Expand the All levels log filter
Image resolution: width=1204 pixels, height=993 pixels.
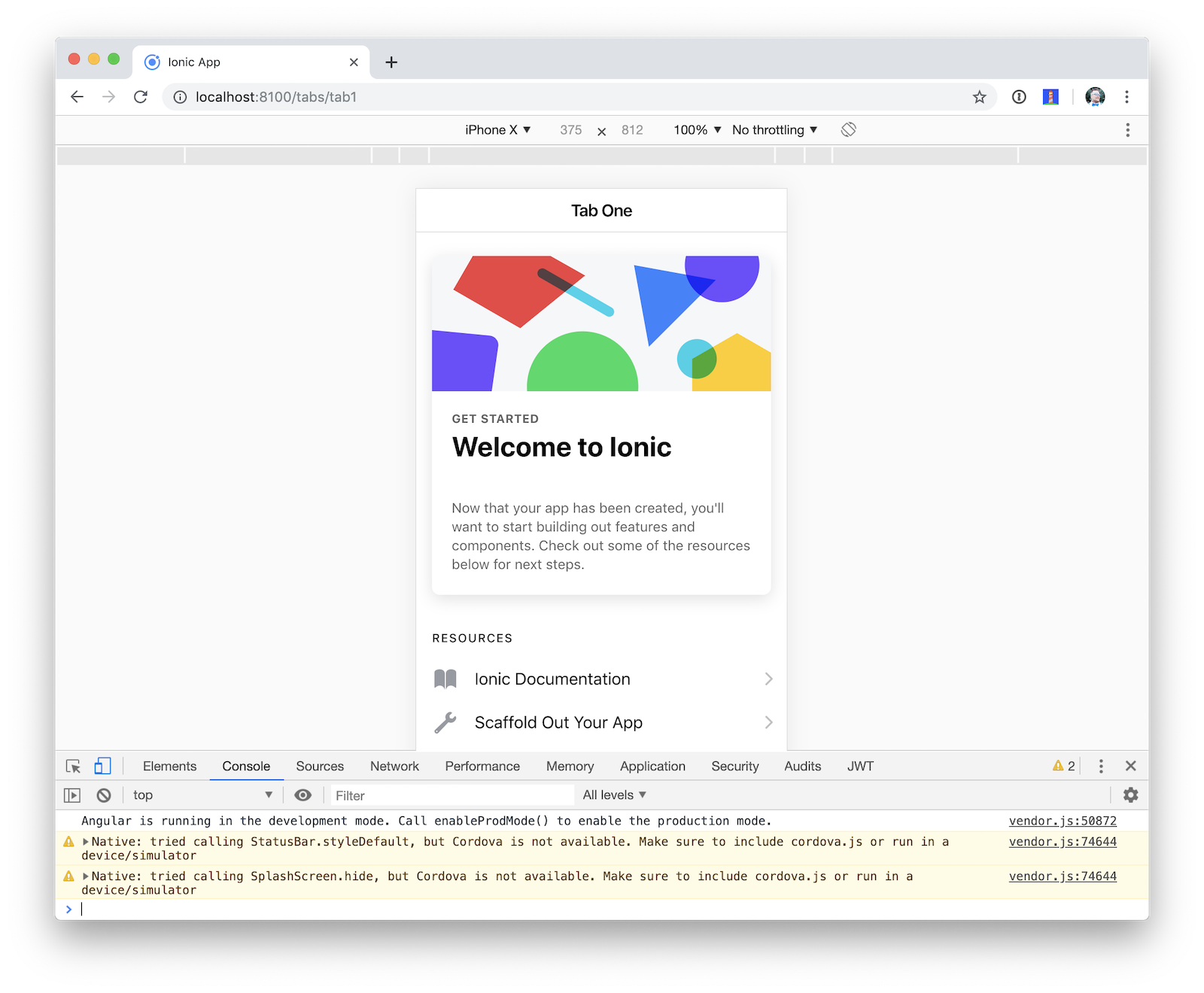[x=614, y=795]
